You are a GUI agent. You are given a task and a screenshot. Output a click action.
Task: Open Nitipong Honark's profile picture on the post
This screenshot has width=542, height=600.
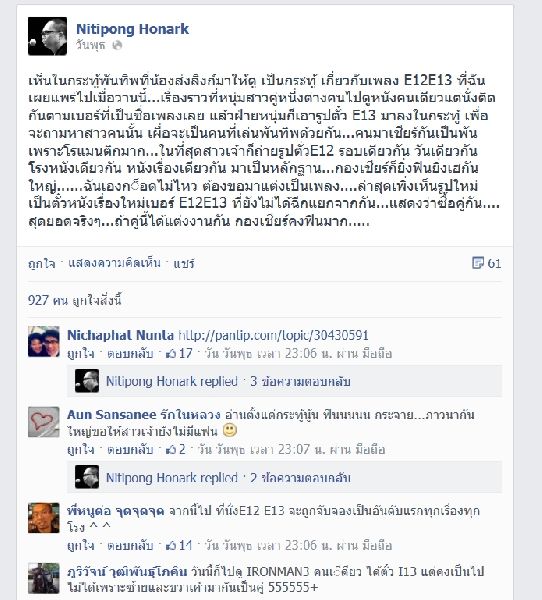pos(47,36)
